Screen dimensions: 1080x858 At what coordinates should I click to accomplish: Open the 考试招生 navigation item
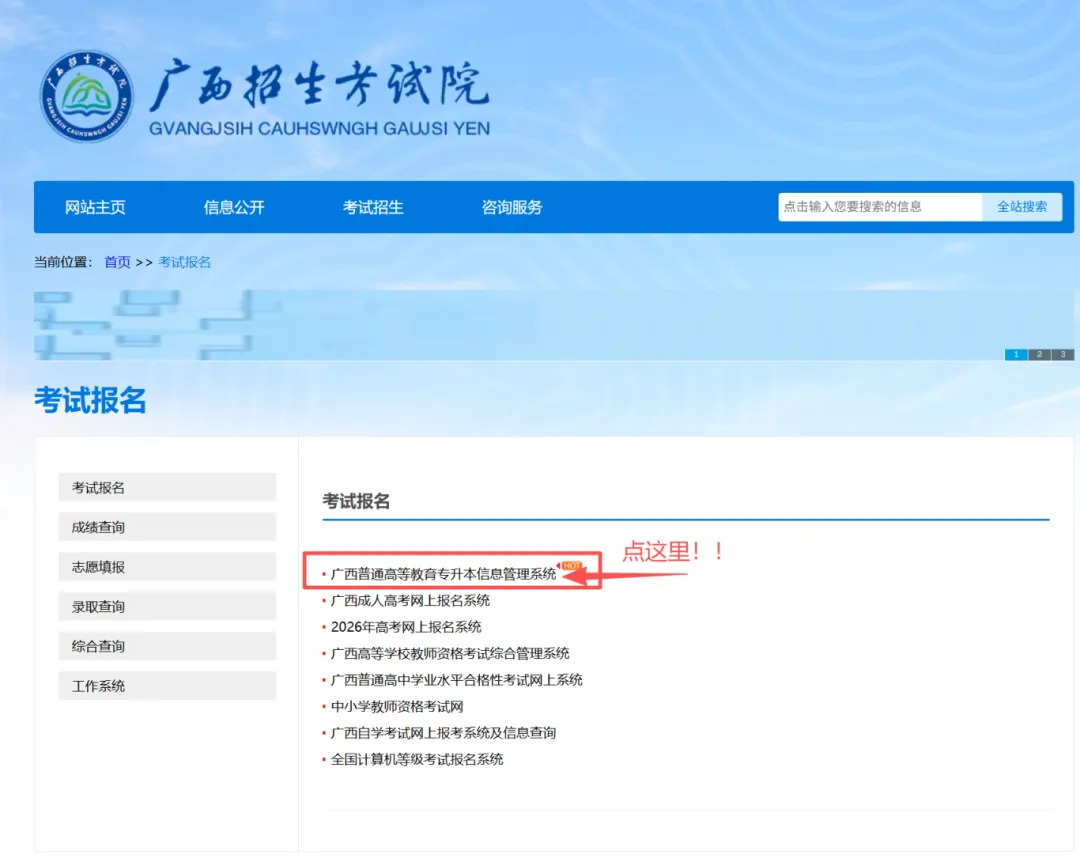(x=373, y=207)
